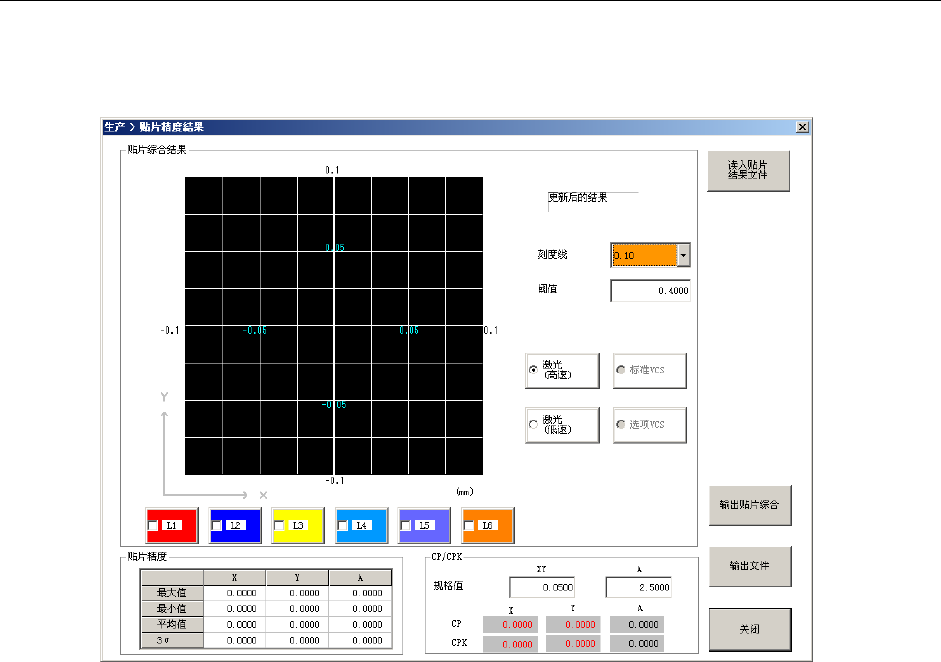The height and width of the screenshot is (662, 941).
Task: Click the 读入贴片结果文件 button
Action: tap(748, 171)
